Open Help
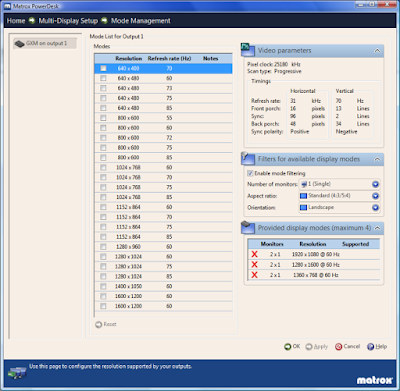This screenshot has width=400, height=391. click(x=377, y=347)
